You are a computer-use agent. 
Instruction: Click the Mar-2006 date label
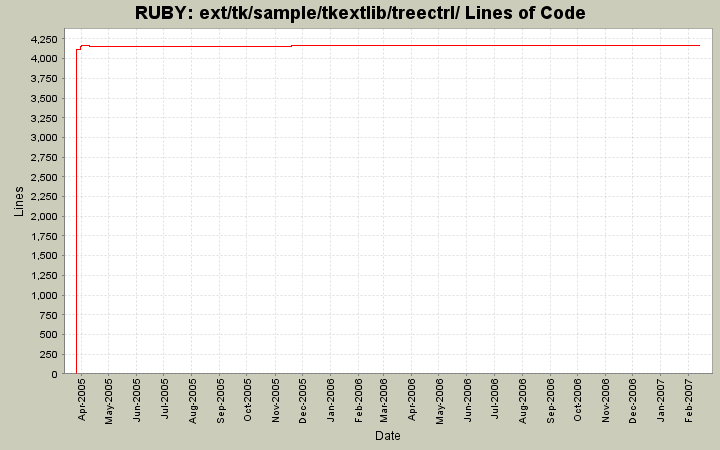pos(383,400)
